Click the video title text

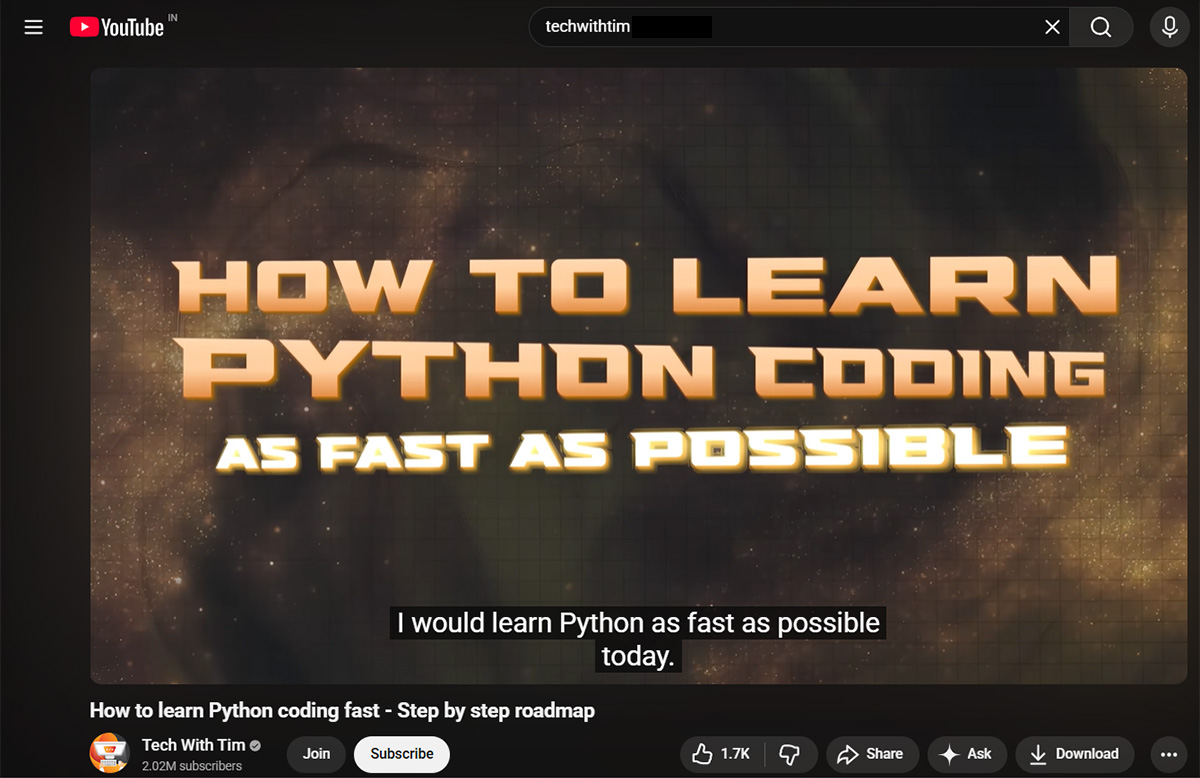click(x=342, y=711)
